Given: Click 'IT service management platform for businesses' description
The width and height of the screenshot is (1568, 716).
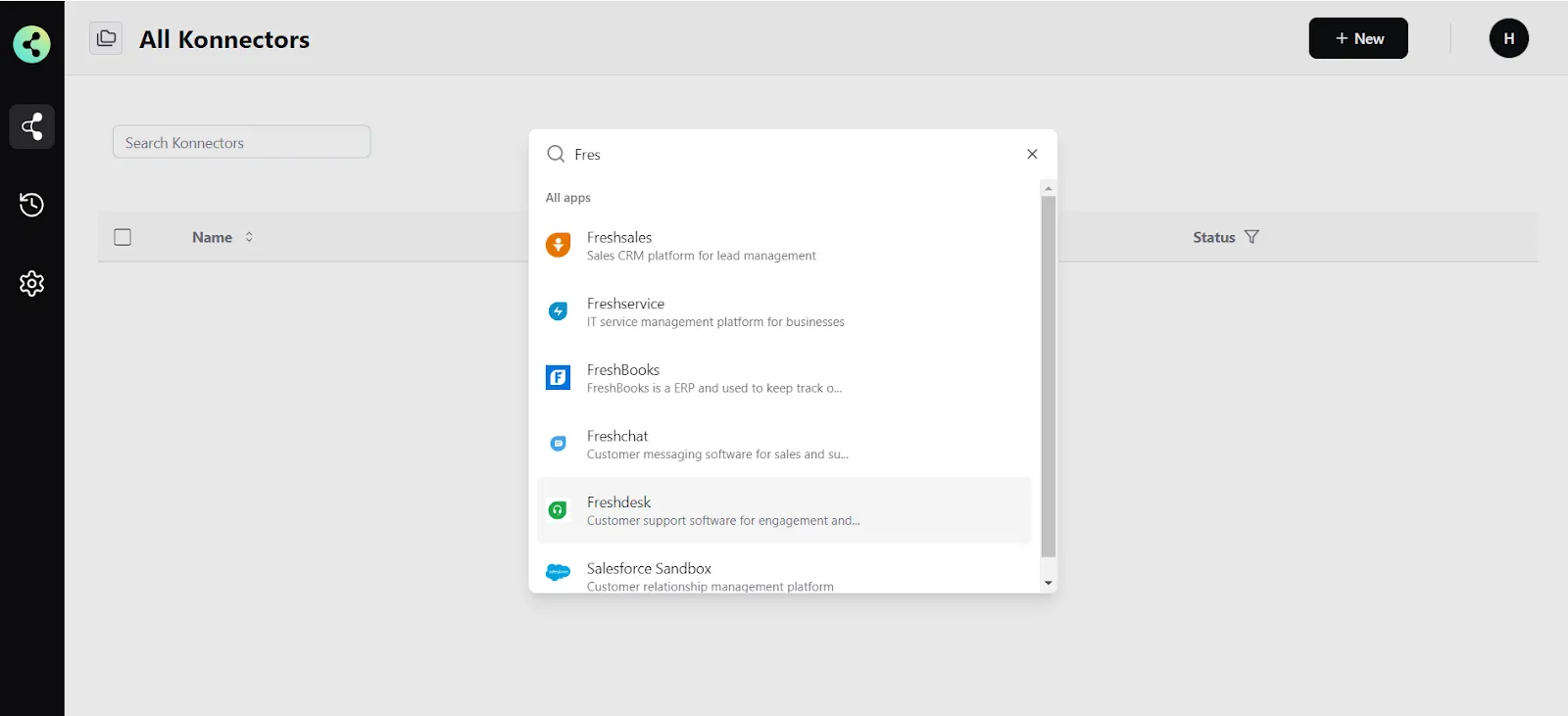Looking at the screenshot, I should pyautogui.click(x=715, y=322).
